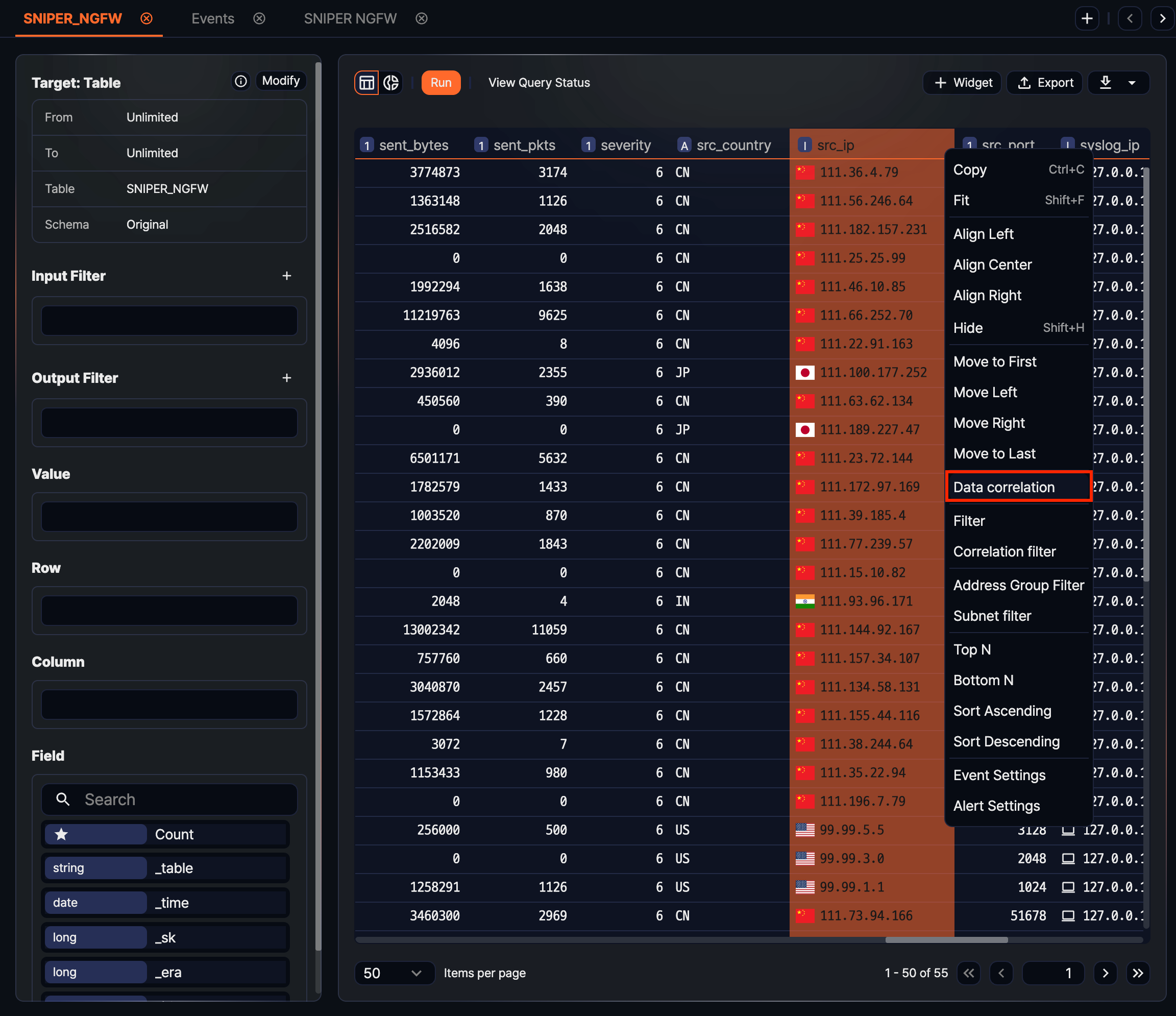Open the items per page dropdown showing 50

pyautogui.click(x=394, y=973)
